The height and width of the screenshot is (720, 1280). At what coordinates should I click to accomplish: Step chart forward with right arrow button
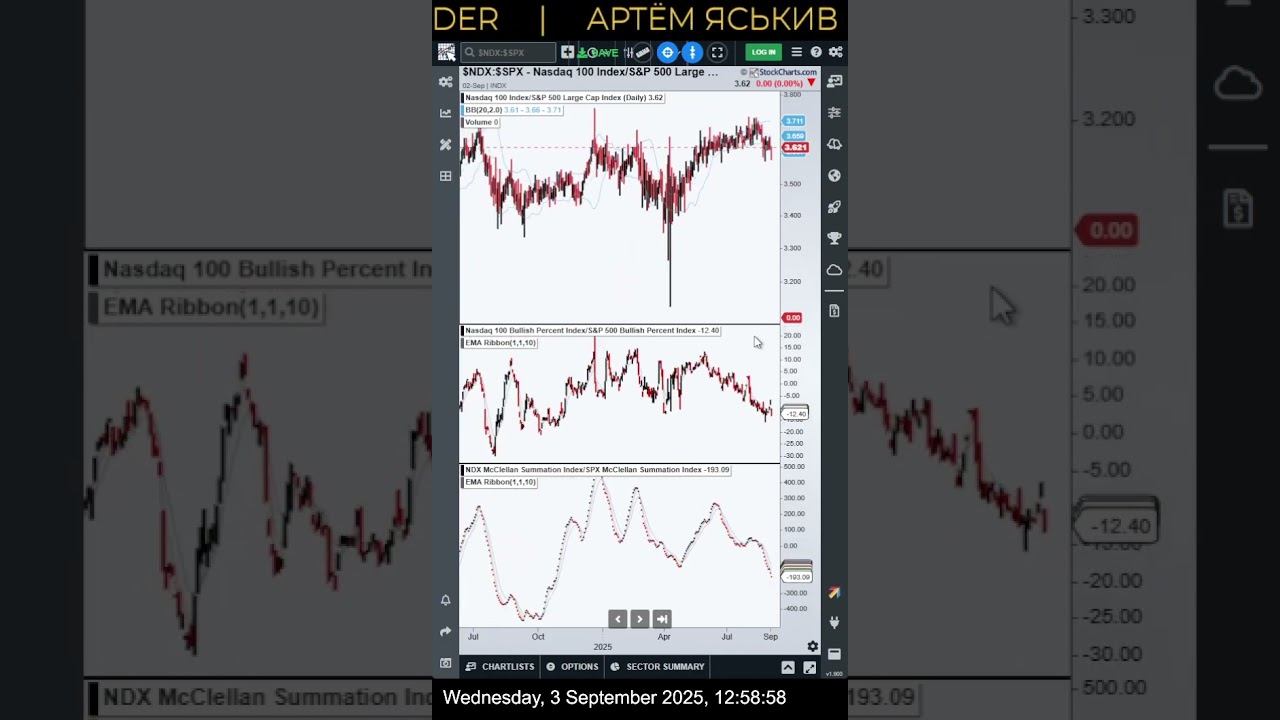click(640, 619)
